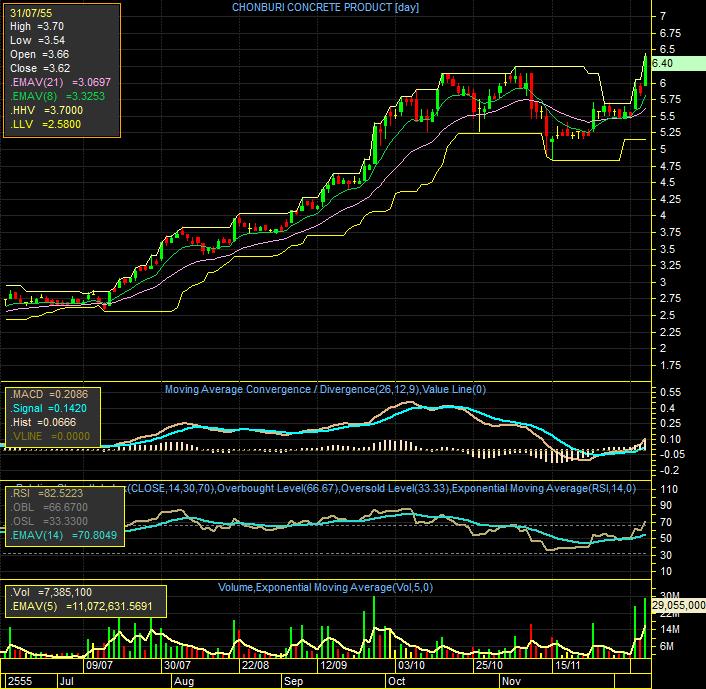Screen dimensions: 706x689
Task: Click the 22/08 date marker
Action: [x=255, y=665]
